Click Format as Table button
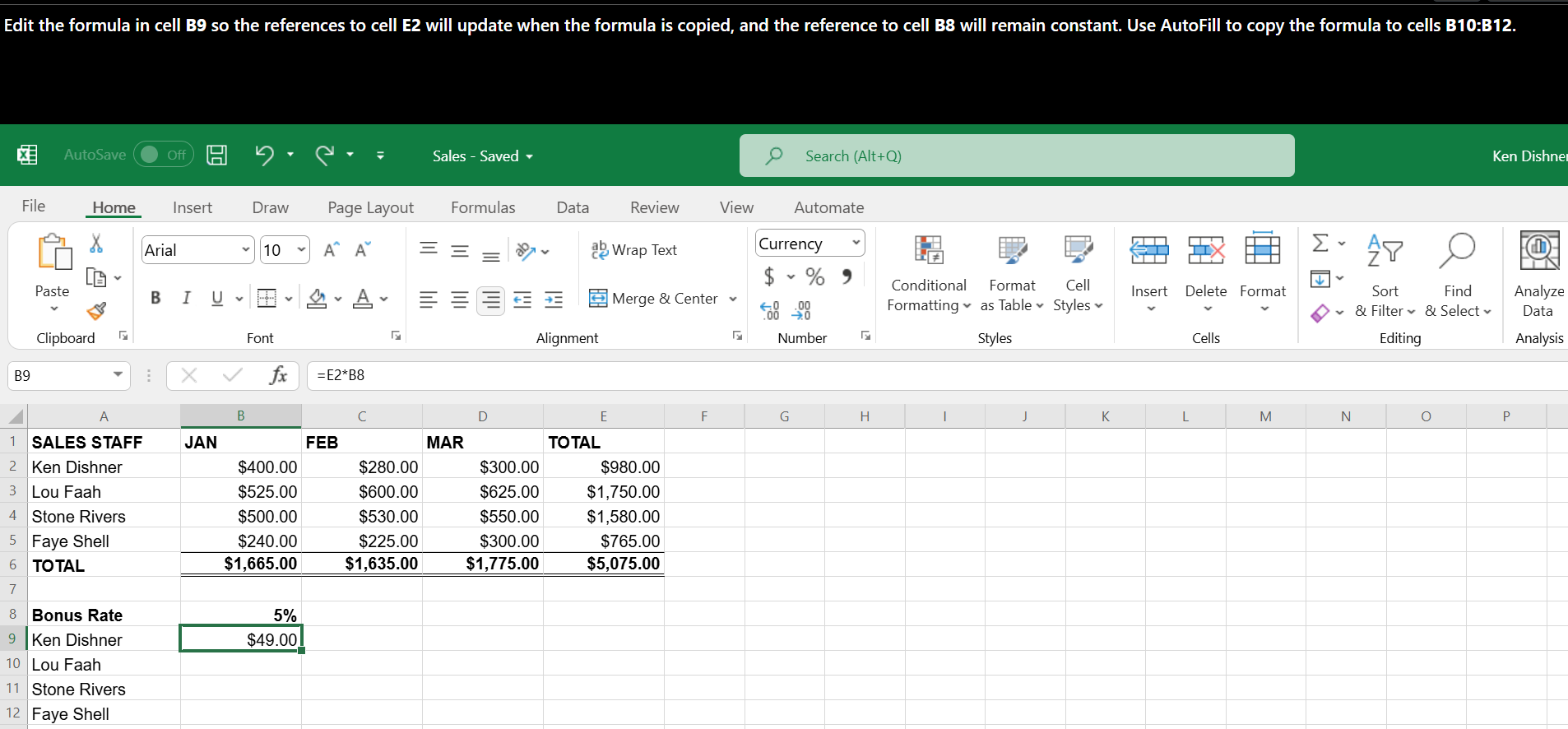Image resolution: width=1568 pixels, height=729 pixels. coord(1012,275)
